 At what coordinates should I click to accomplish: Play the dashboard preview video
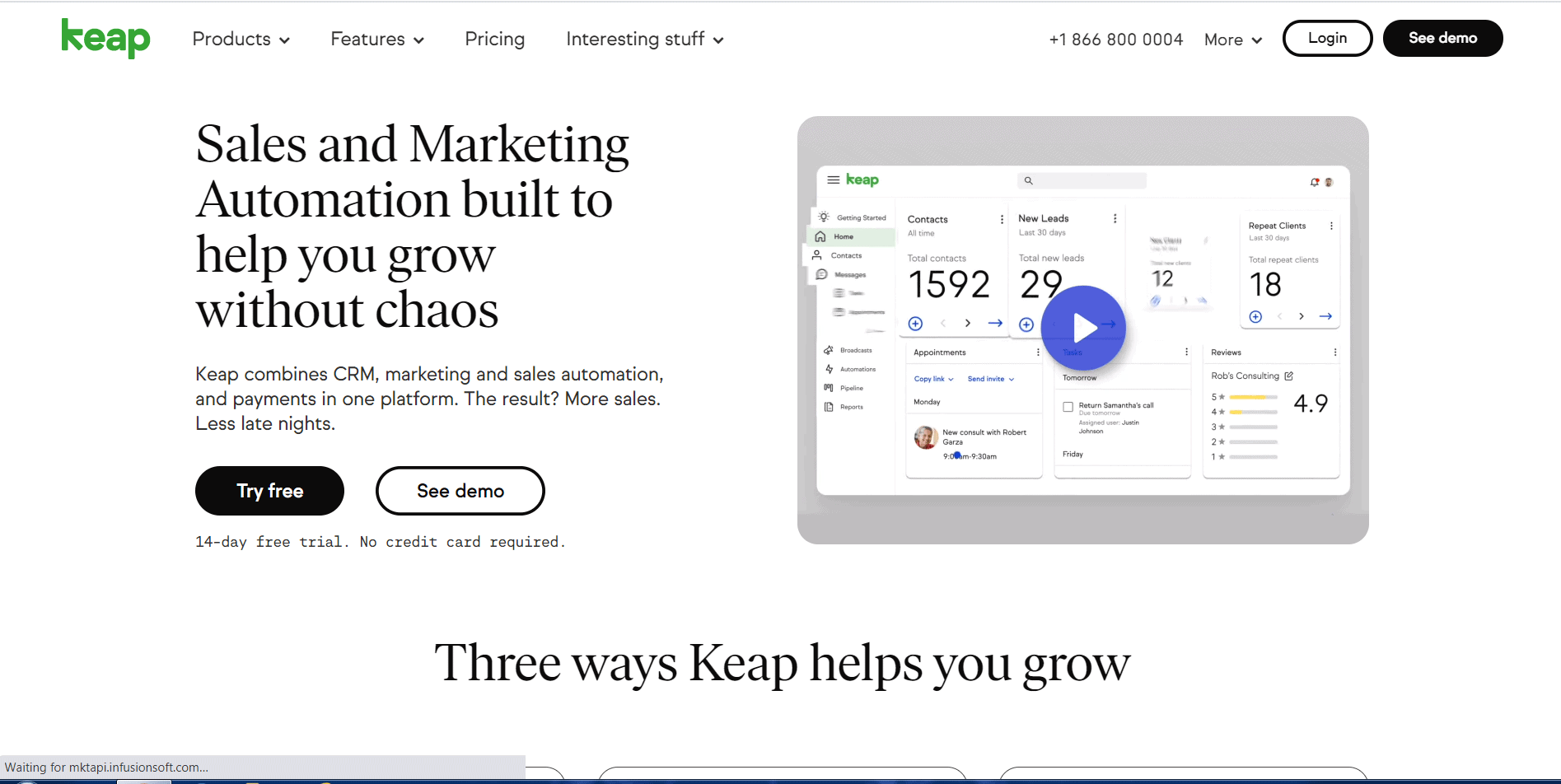tap(1083, 328)
